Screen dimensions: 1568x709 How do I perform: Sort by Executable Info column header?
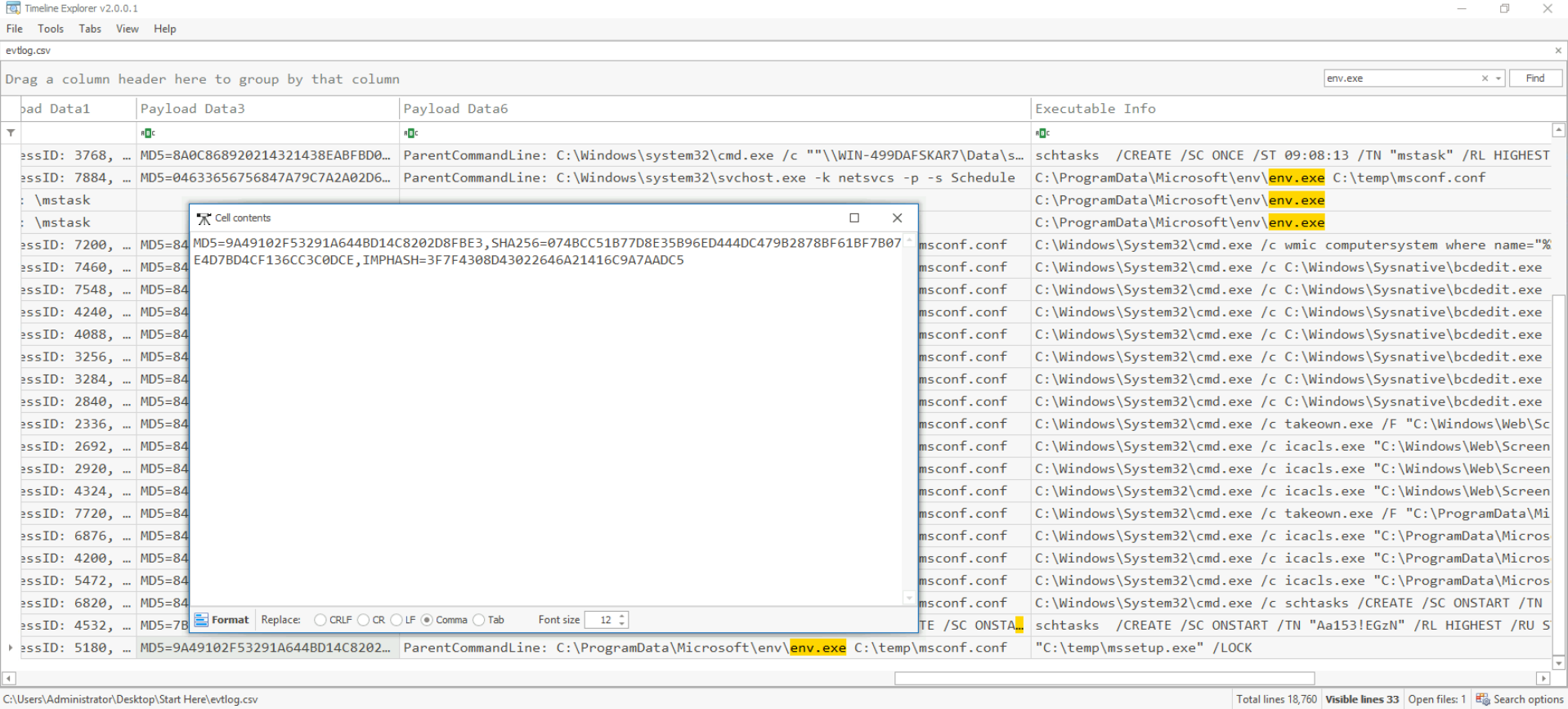pyautogui.click(x=1291, y=109)
